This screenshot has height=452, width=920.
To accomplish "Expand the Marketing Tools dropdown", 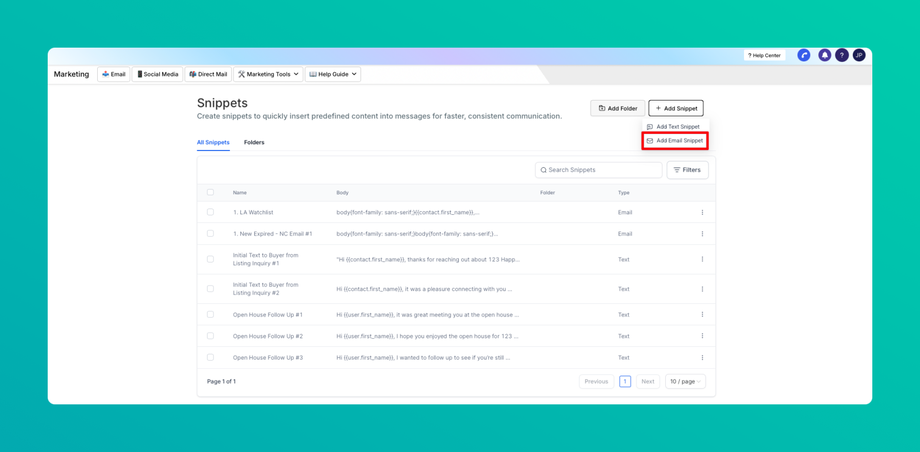I will click(268, 75).
